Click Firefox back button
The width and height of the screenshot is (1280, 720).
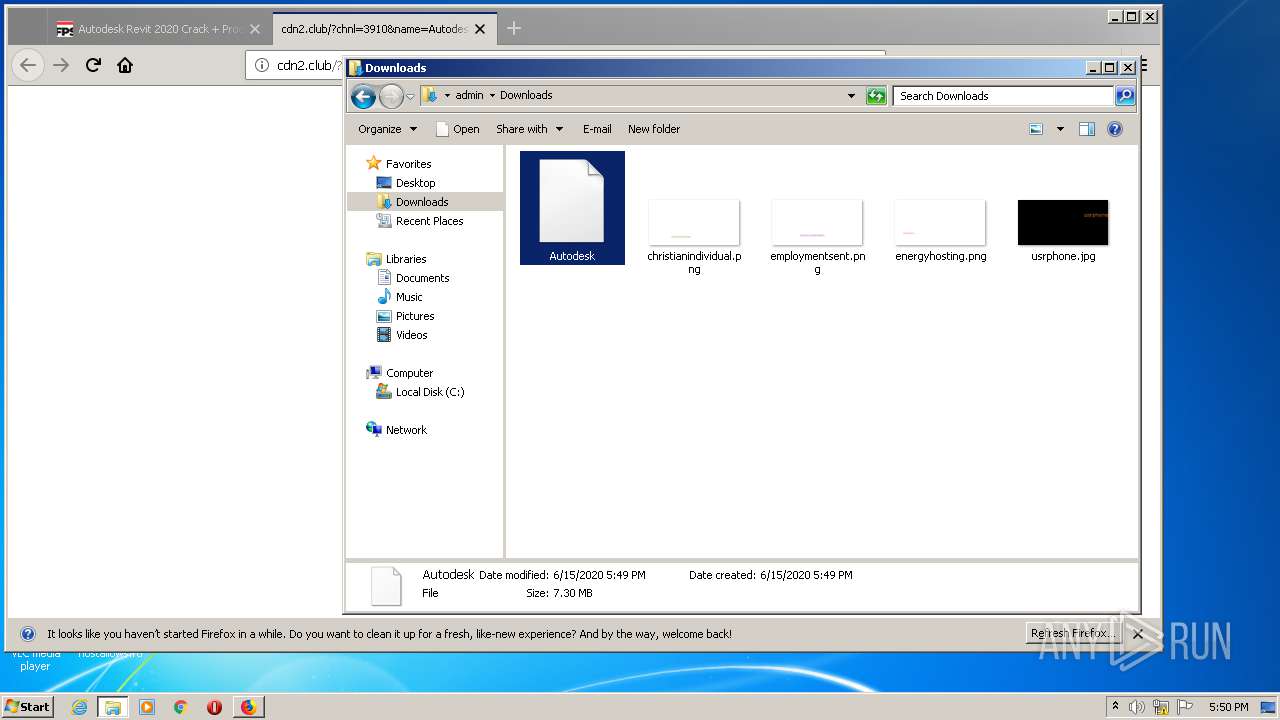coord(28,65)
